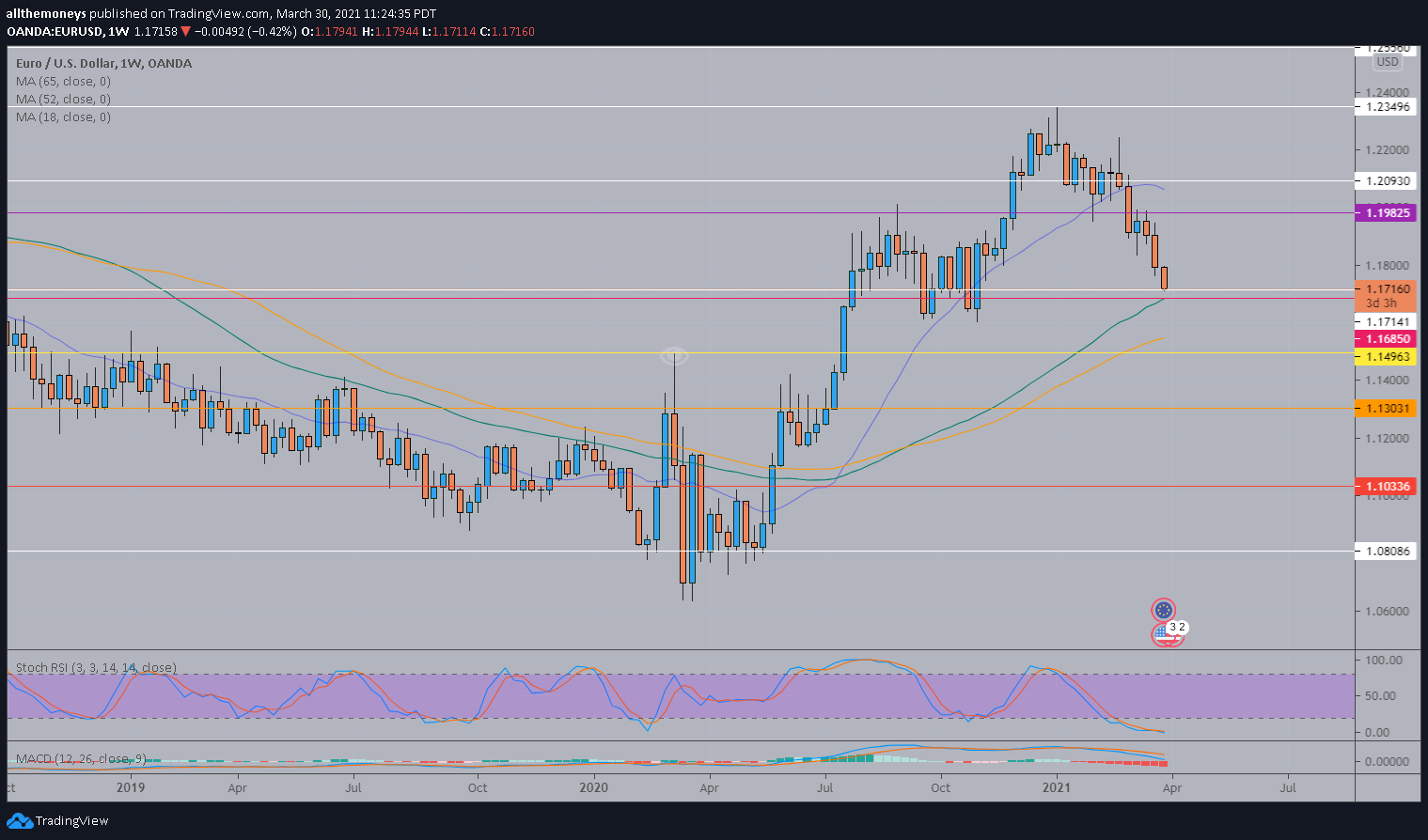This screenshot has height=840, width=1428.
Task: Select the MA (52, close, 0) indicator legend
Action: 63,100
